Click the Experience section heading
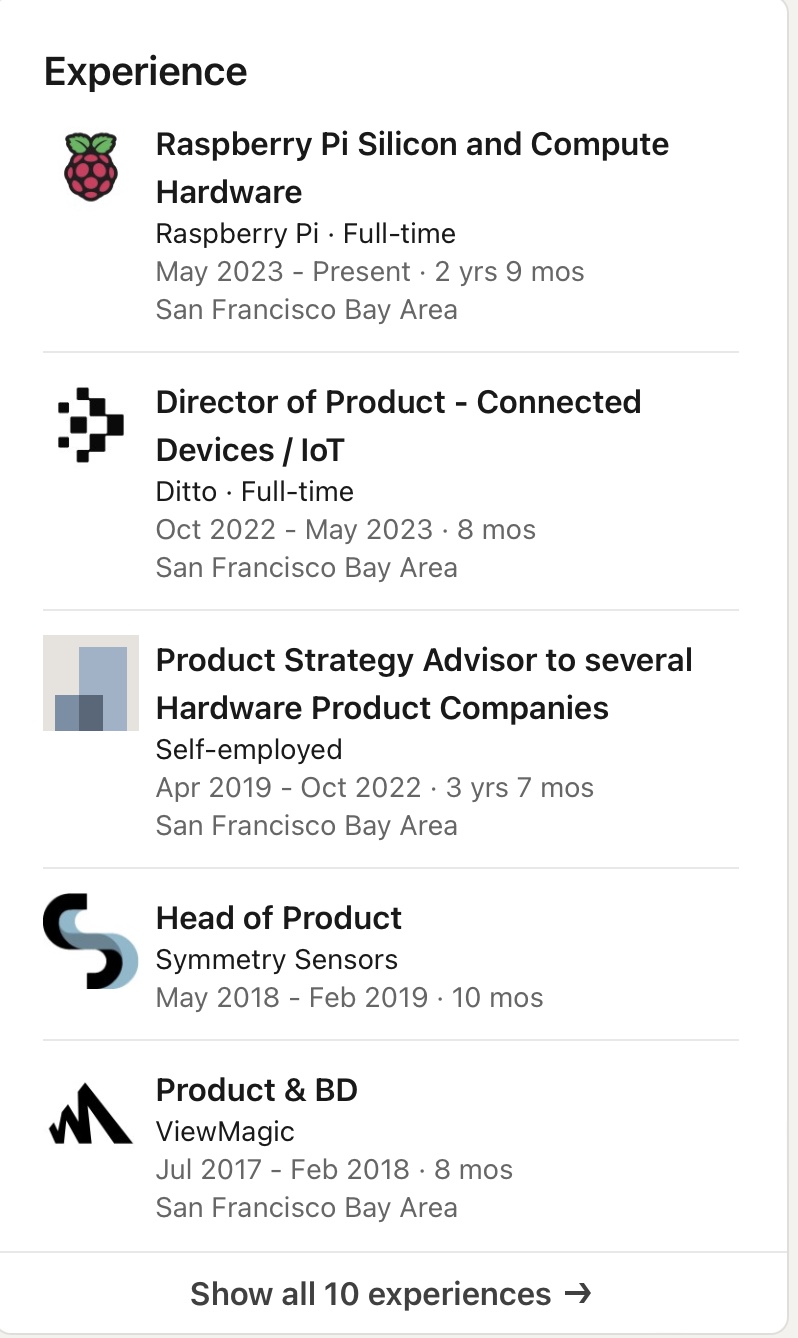798x1338 pixels. point(146,72)
